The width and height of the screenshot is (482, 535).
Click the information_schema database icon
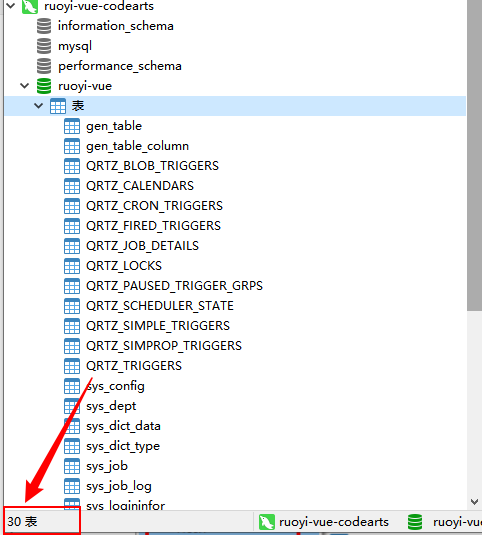point(44,26)
